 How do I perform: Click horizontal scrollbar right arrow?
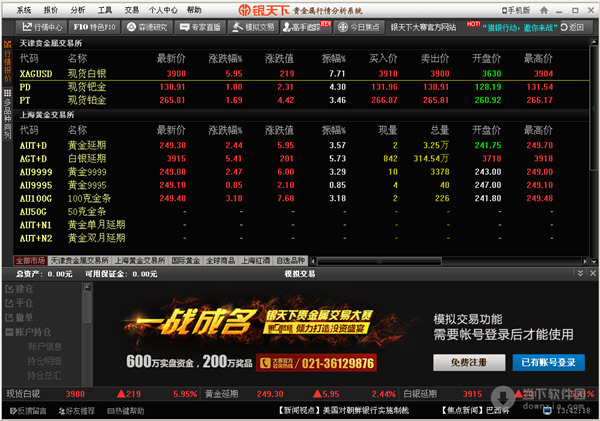point(585,261)
